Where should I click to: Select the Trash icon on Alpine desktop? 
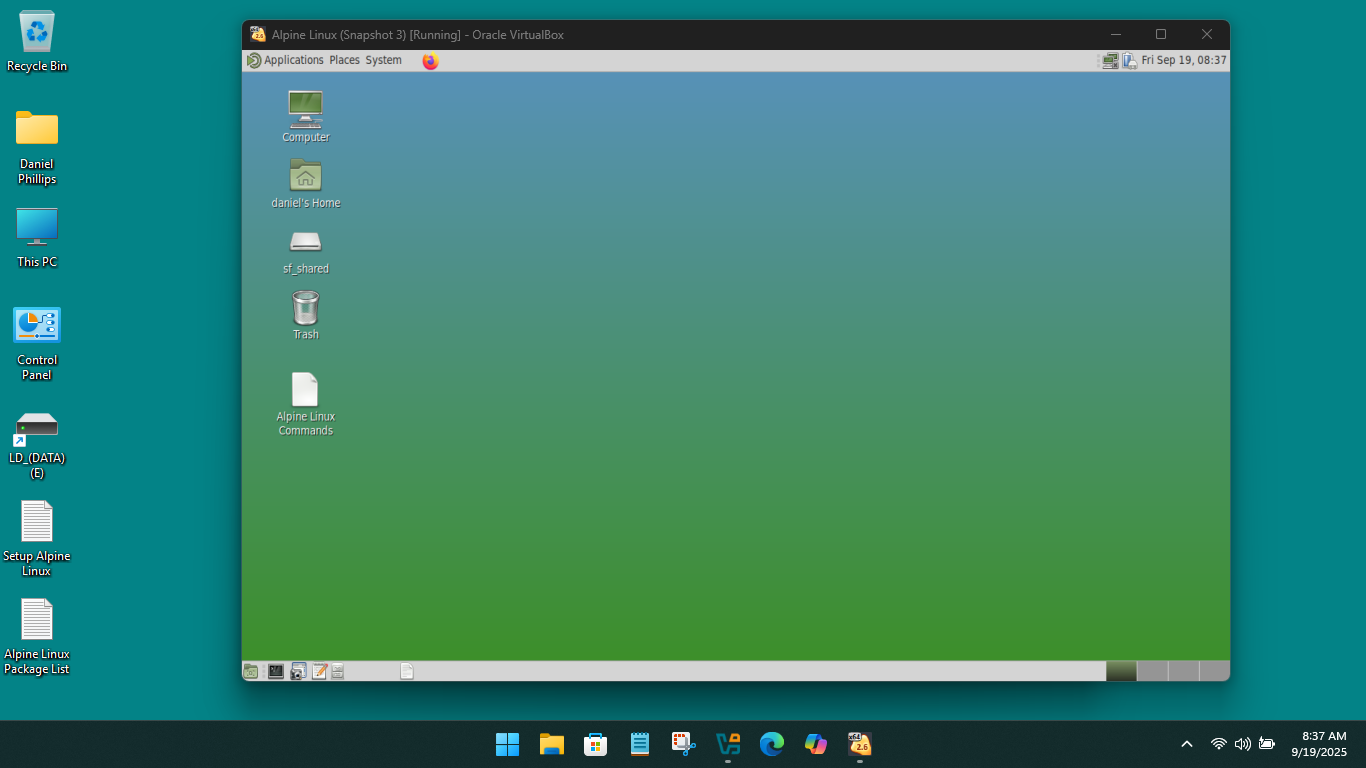point(305,308)
